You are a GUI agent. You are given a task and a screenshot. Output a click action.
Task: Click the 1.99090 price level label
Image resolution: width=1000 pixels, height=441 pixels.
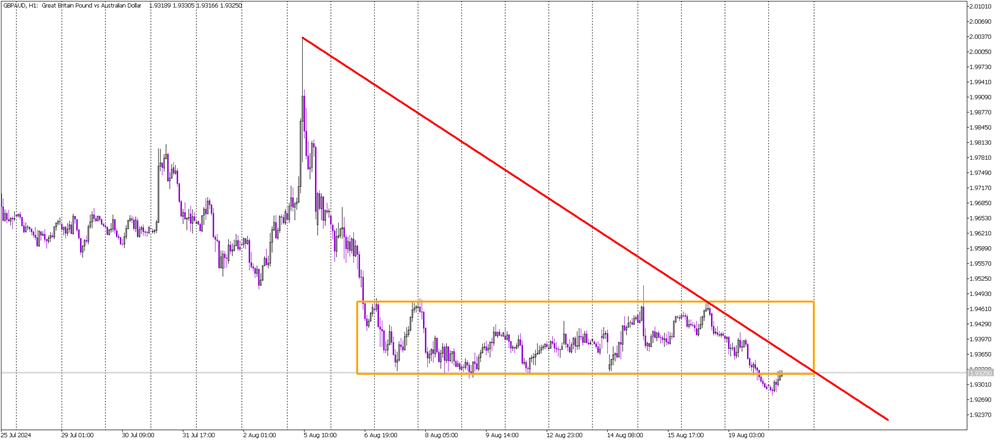982,98
